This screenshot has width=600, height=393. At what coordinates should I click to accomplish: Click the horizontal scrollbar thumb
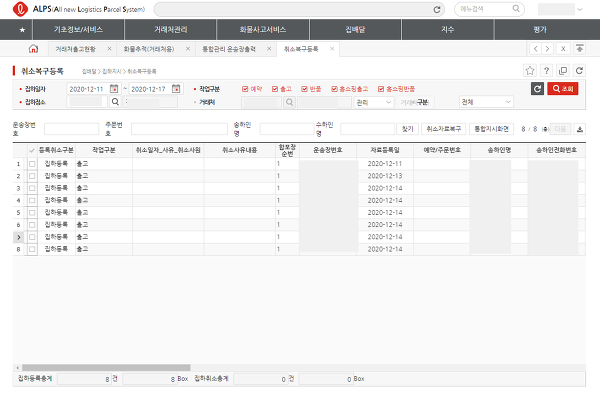click(x=106, y=367)
